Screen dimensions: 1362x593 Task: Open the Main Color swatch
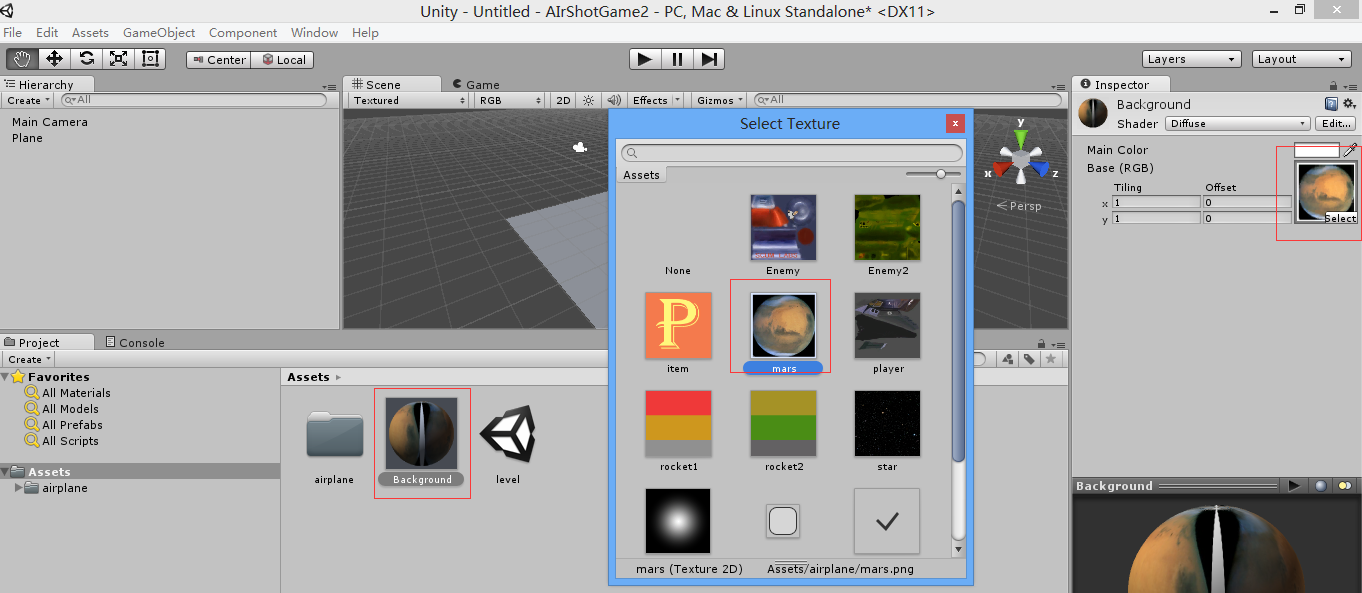pos(1316,150)
